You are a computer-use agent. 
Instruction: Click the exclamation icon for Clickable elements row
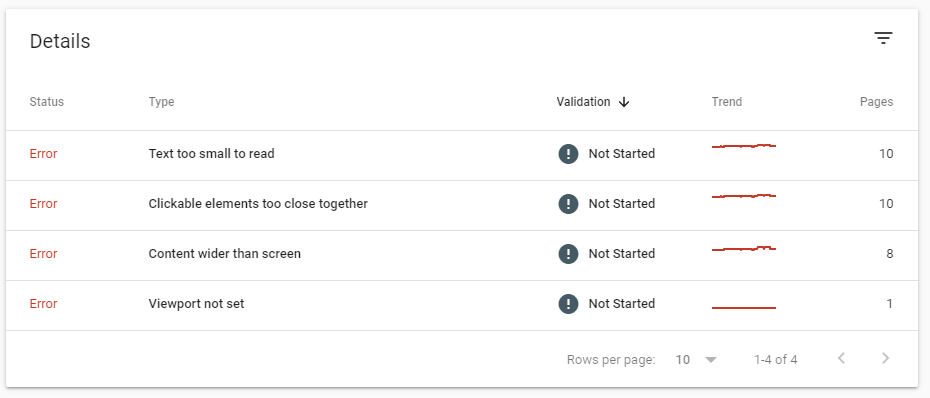[568, 203]
